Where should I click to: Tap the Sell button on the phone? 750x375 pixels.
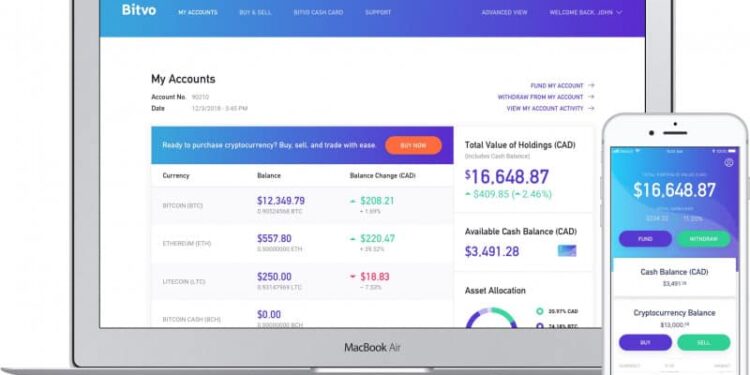[704, 342]
